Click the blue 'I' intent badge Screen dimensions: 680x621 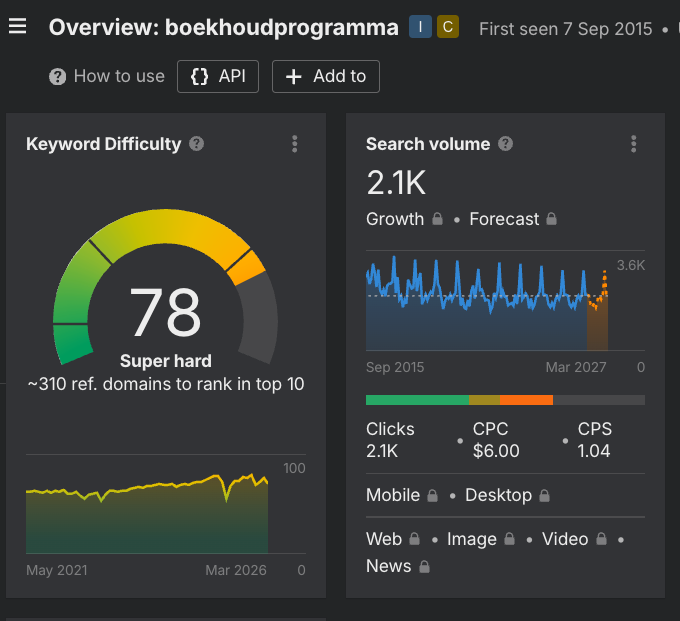420,27
